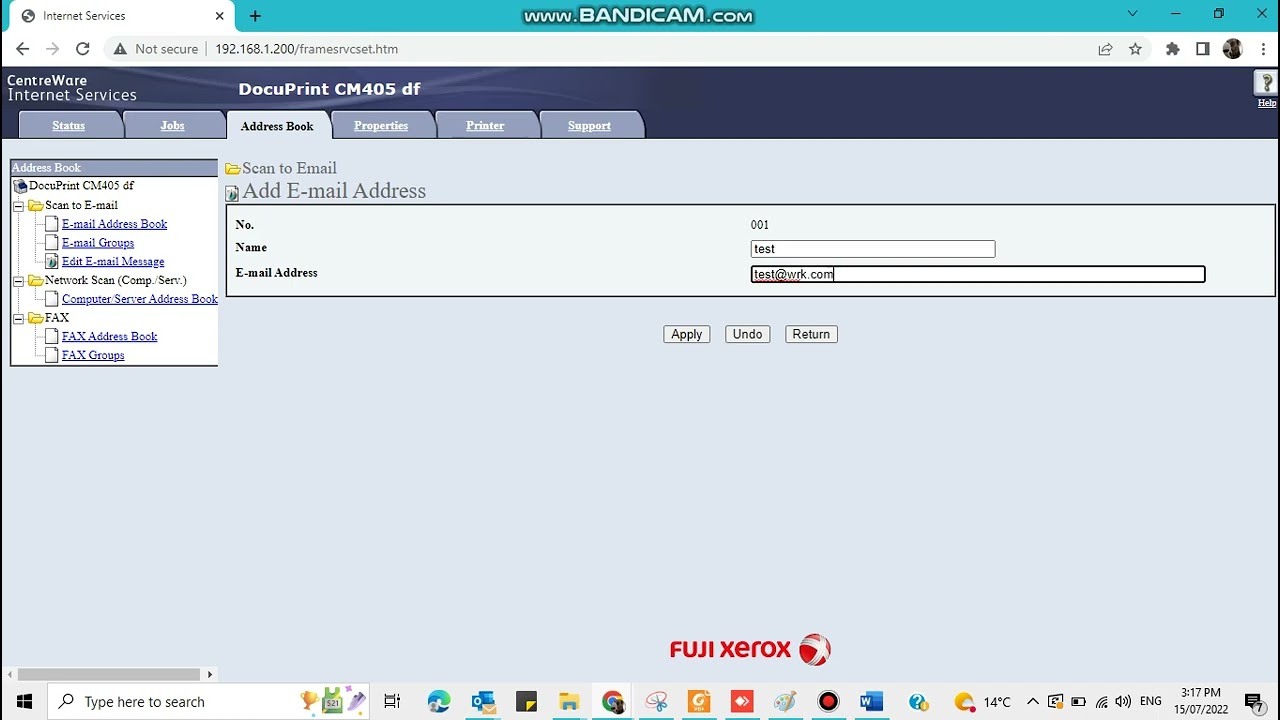Open the Computer/Server Address Book link
Viewport: 1280px width, 720px height.
click(x=140, y=299)
